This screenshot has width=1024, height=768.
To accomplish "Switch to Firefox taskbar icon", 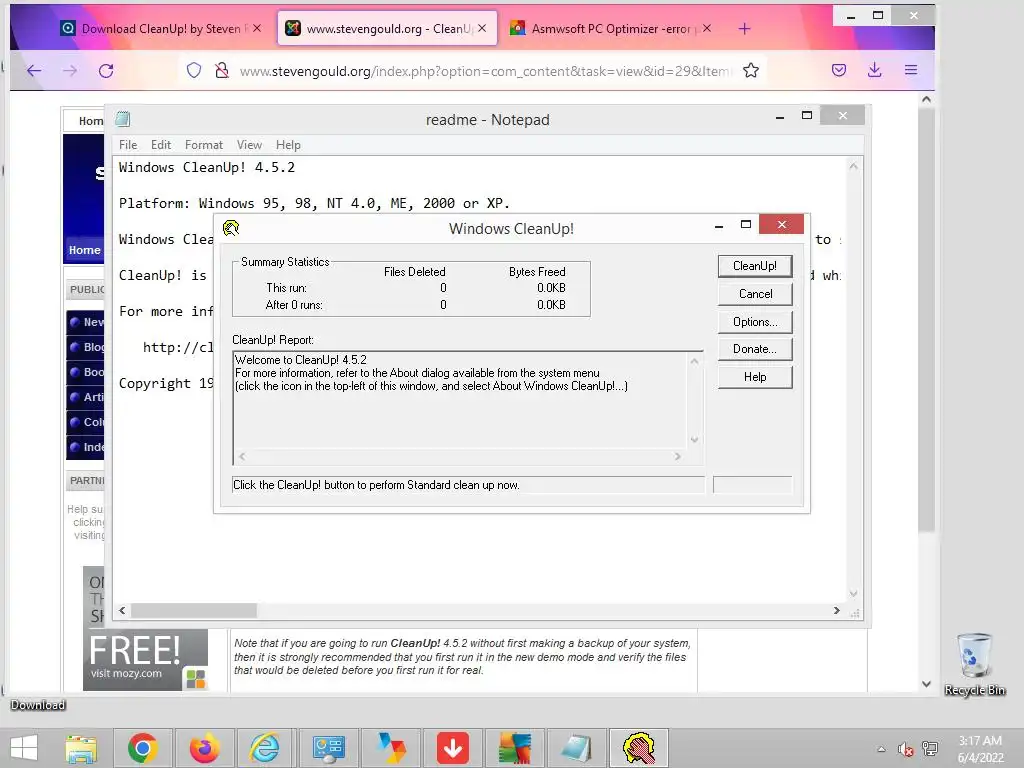I will point(204,748).
